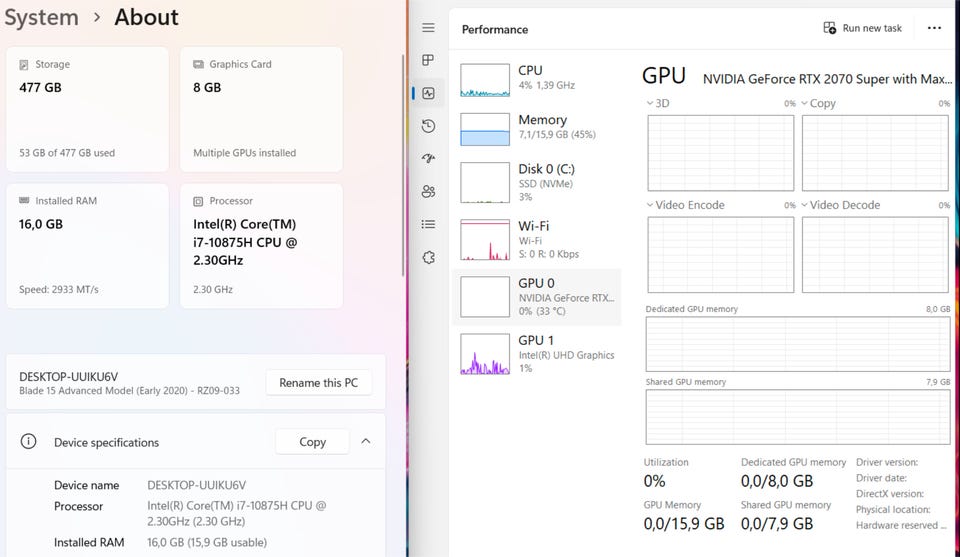Click the three-dot more options button
This screenshot has width=960, height=557.
coord(934,28)
